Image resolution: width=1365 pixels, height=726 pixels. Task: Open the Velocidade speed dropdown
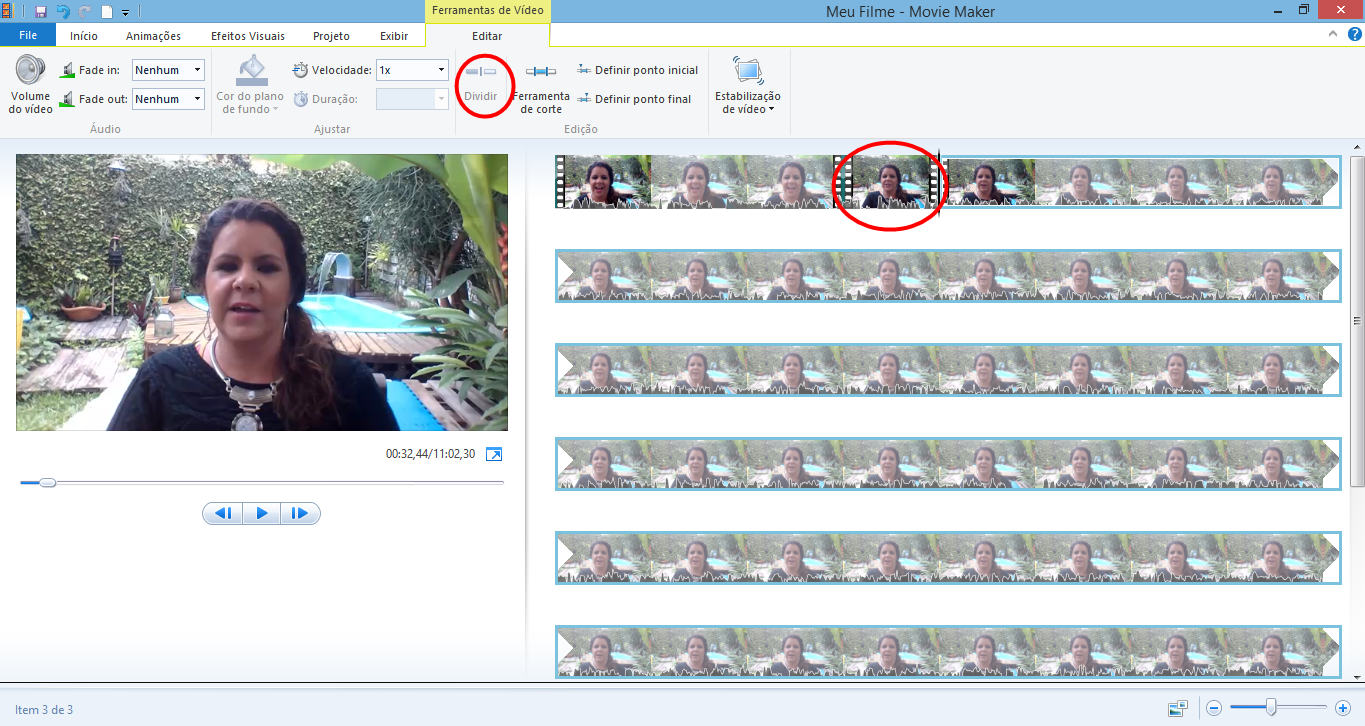[440, 69]
